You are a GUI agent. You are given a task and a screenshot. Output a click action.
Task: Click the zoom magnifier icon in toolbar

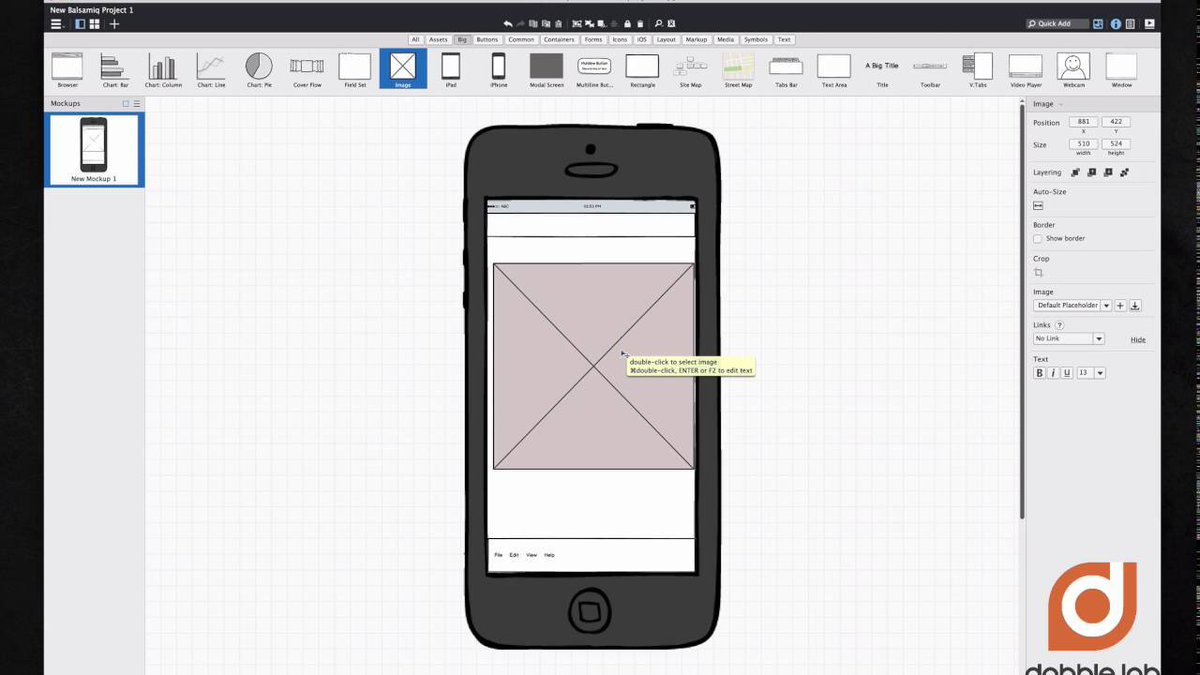(659, 23)
